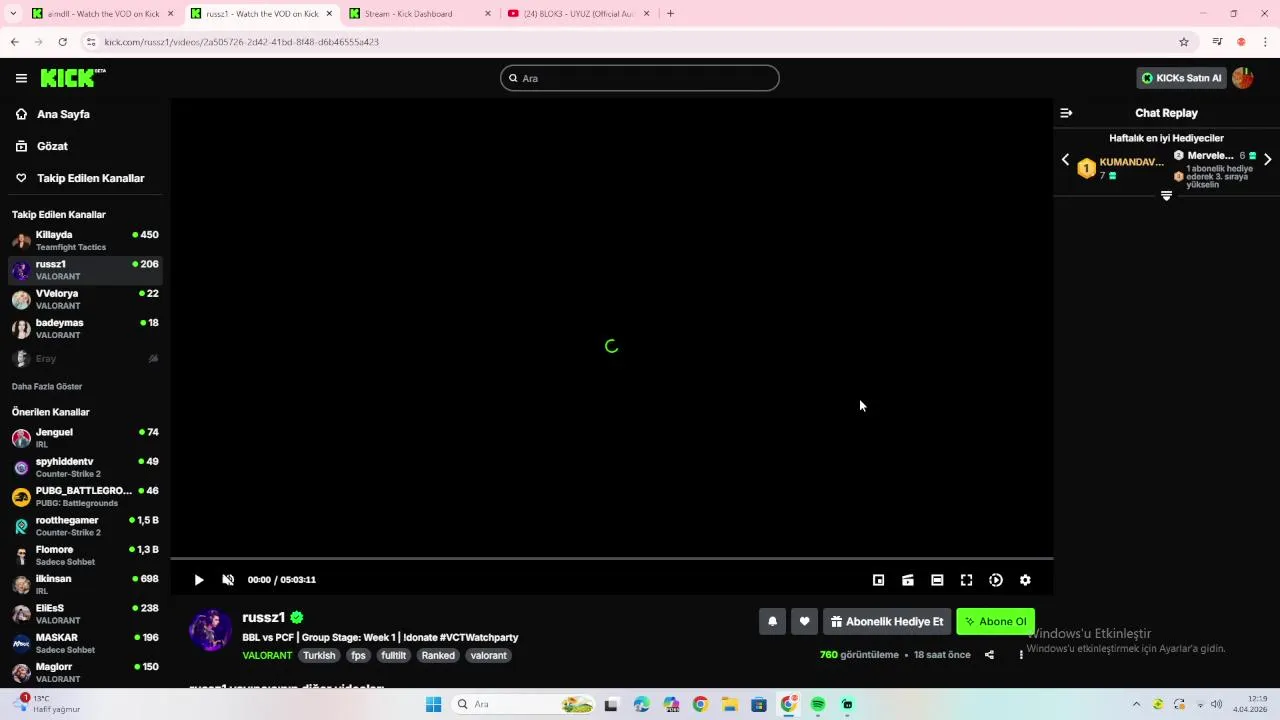Open MASKAR channel

pyautogui.click(x=85, y=643)
